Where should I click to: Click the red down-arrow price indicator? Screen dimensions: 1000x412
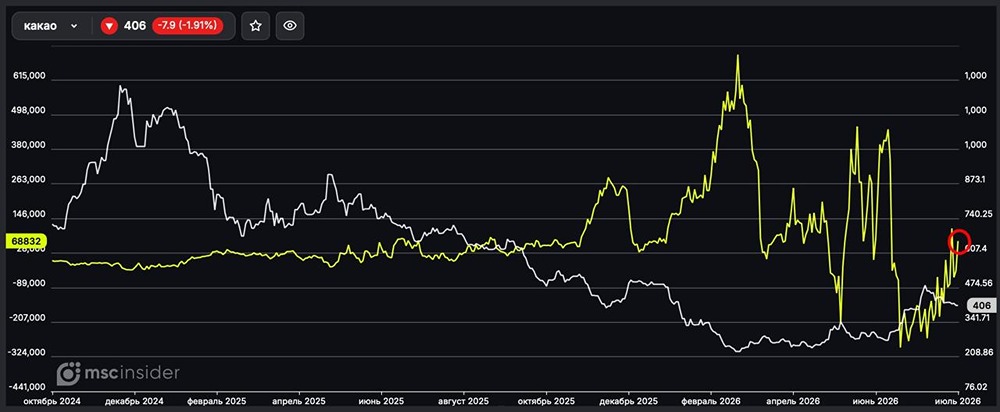[109, 26]
